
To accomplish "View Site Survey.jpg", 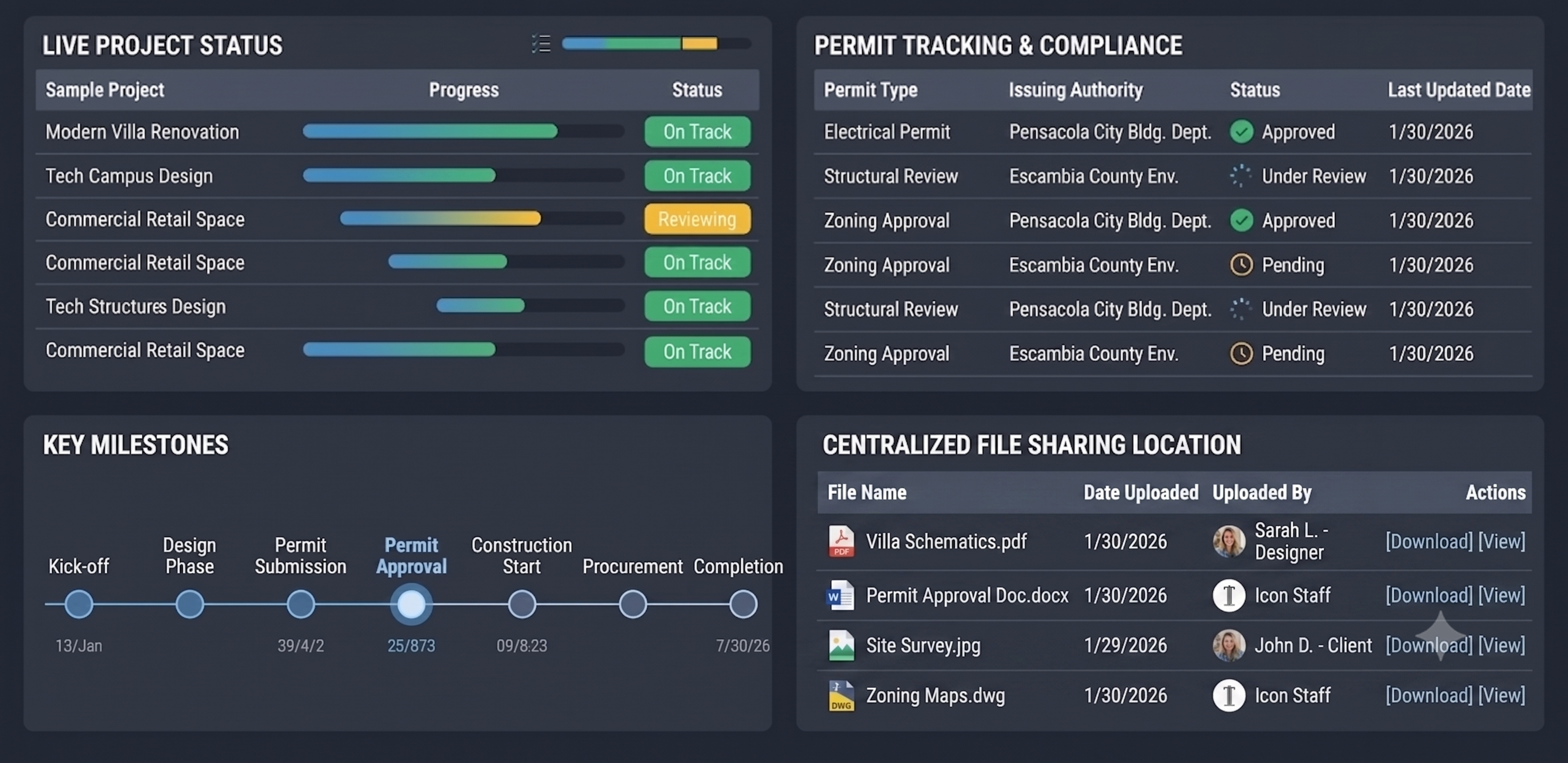I will (x=1502, y=645).
